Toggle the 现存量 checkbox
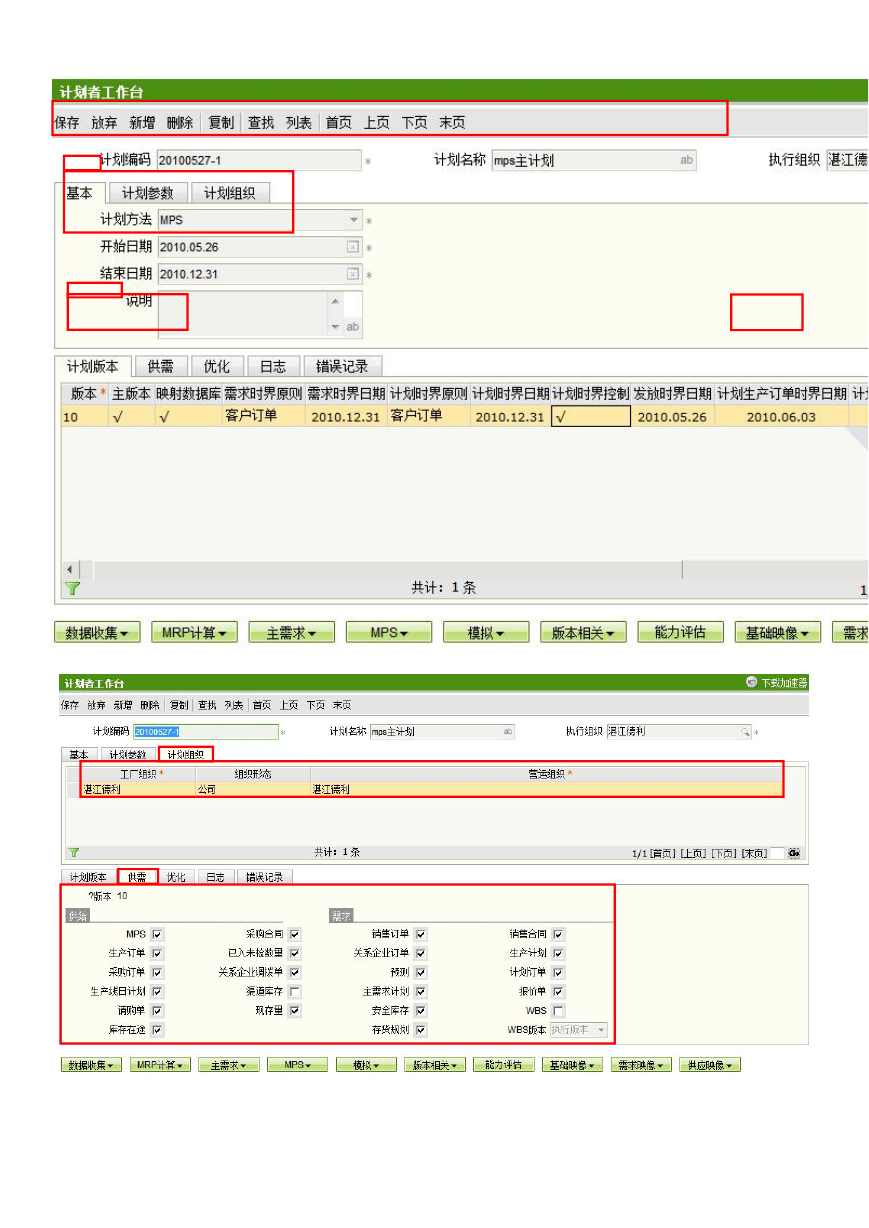 pyautogui.click(x=294, y=1010)
